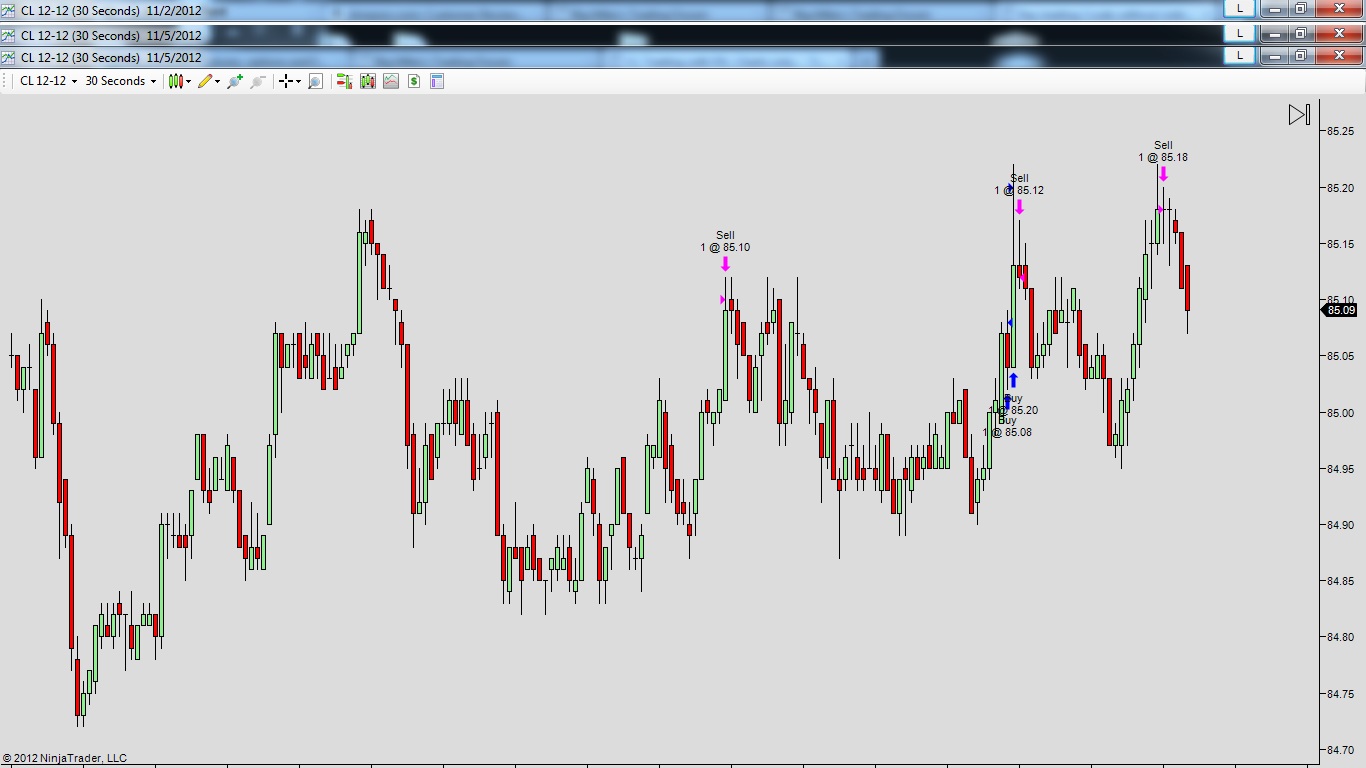Activate the CL 12-12 11/2/2012 chart window title

tap(111, 11)
